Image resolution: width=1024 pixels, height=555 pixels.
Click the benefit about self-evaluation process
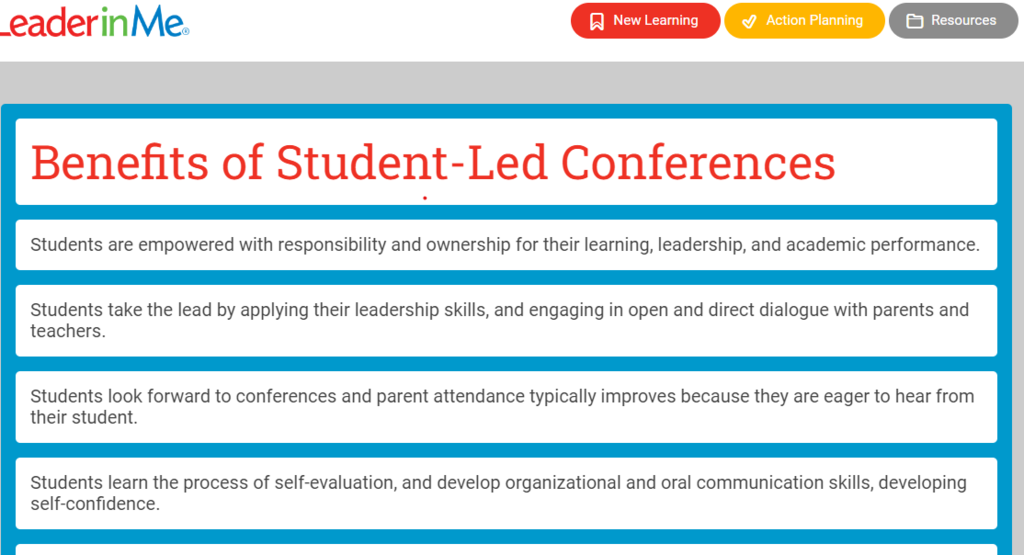pyautogui.click(x=506, y=493)
